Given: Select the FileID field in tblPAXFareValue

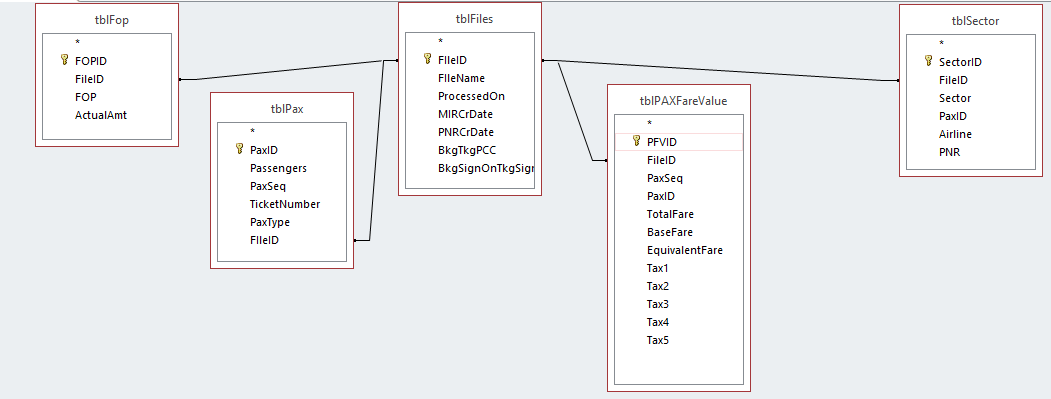Looking at the screenshot, I should (679, 160).
